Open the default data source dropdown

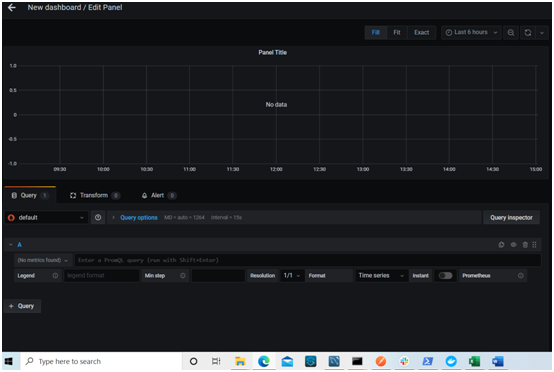pyautogui.click(x=46, y=218)
